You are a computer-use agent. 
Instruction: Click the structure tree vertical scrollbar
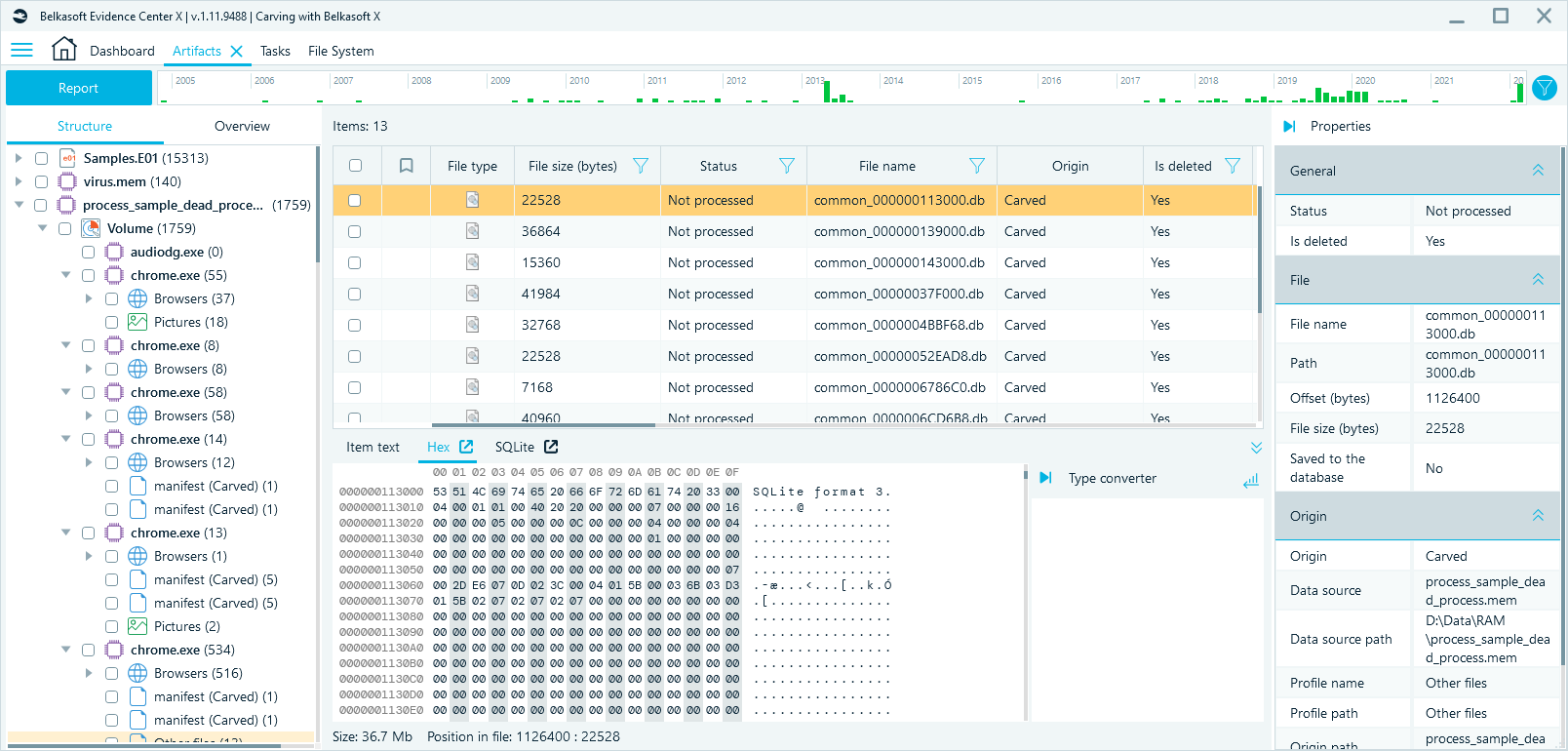point(318,205)
